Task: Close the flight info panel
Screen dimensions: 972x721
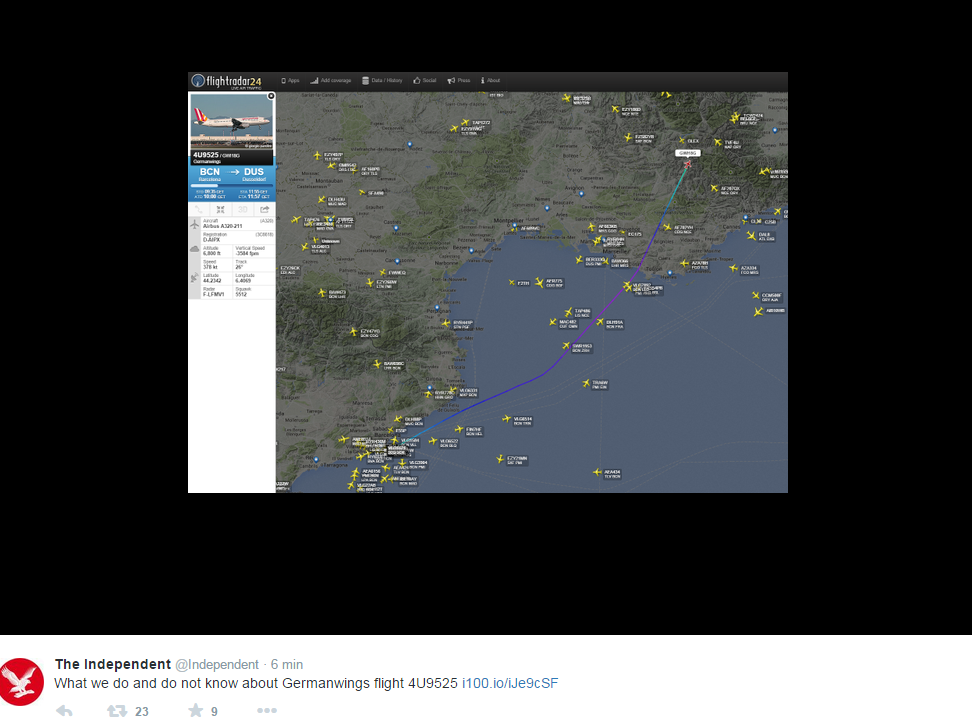Action: coord(271,96)
